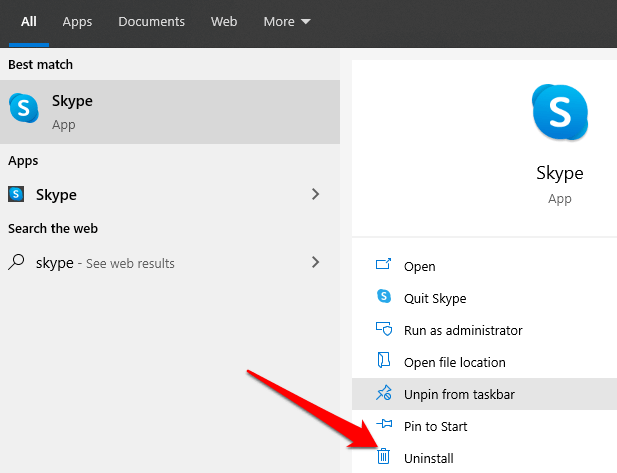Screen dimensions: 617x473
Task: Switch to the Apps tab
Action: [x=77, y=21]
